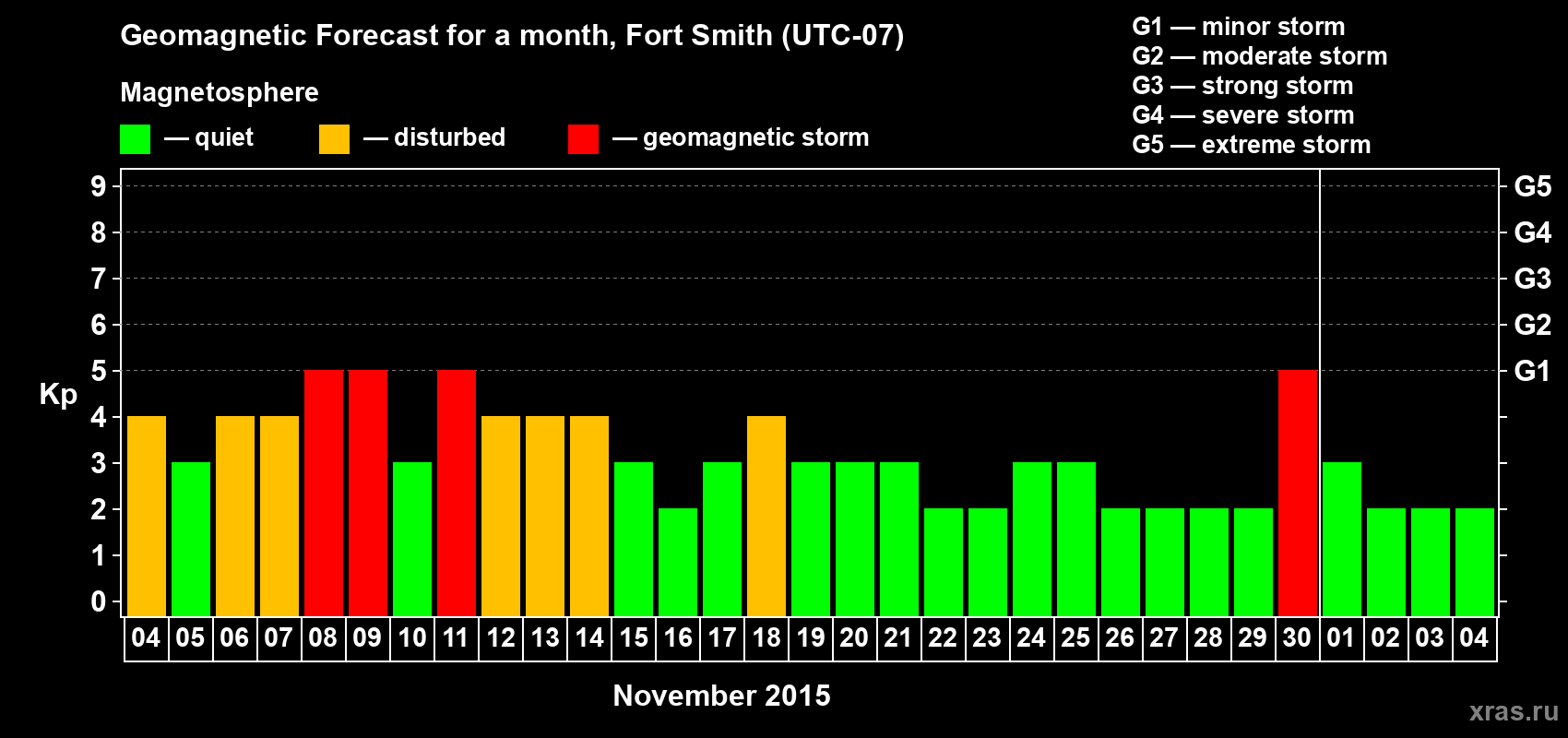Image resolution: width=1568 pixels, height=738 pixels.
Task: Click the green bar for day 16
Action: coord(678,562)
